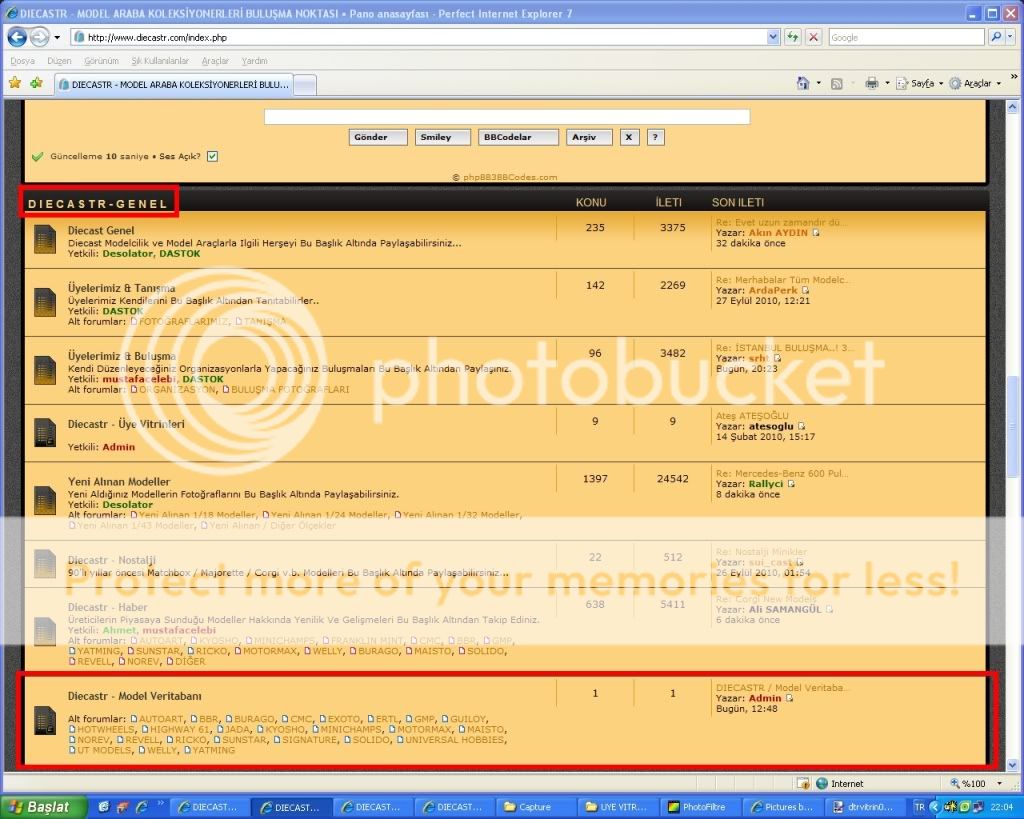The image size is (1024, 819).
Task: Open the Araçlar menu in menu bar
Action: point(215,61)
